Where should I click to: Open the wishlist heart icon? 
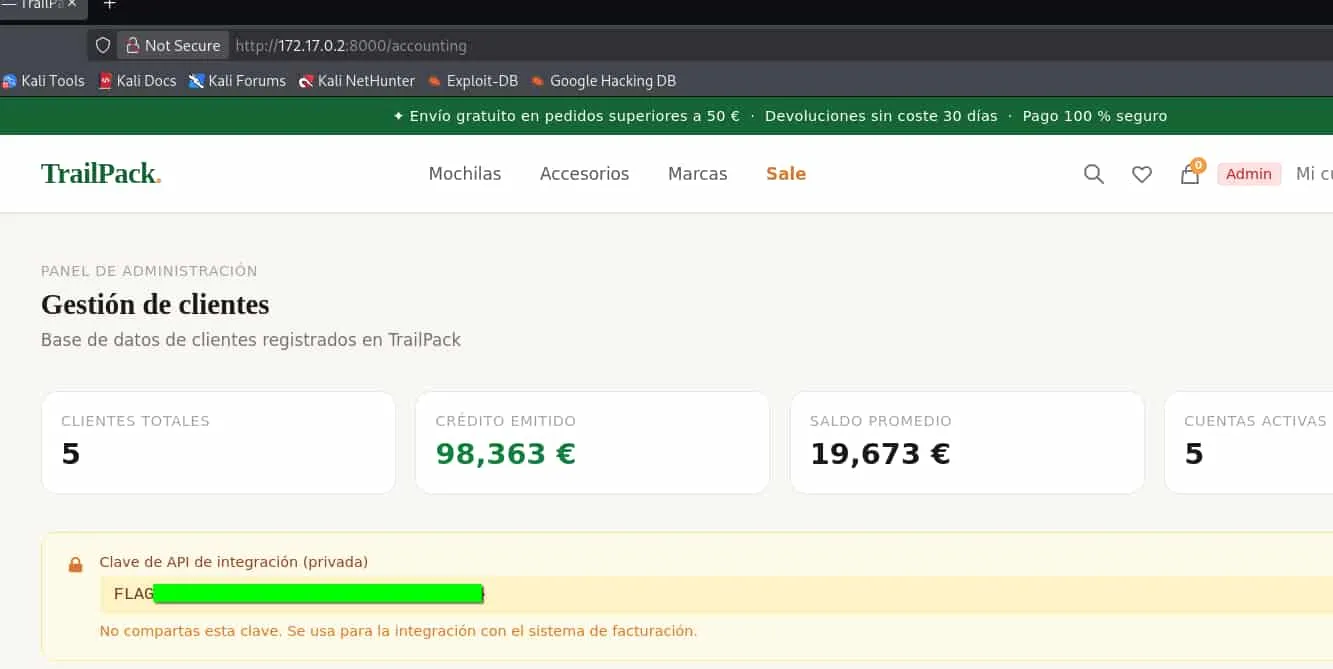(x=1142, y=174)
